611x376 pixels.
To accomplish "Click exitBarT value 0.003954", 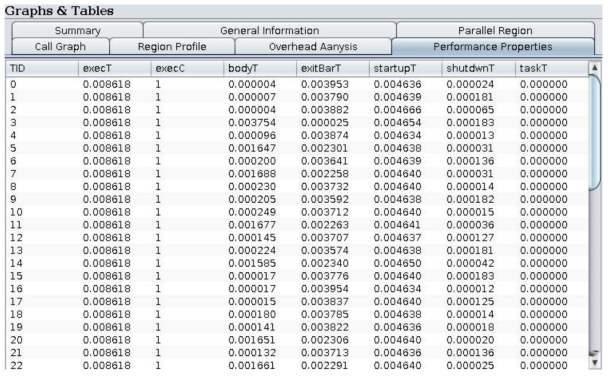I will (x=325, y=289).
